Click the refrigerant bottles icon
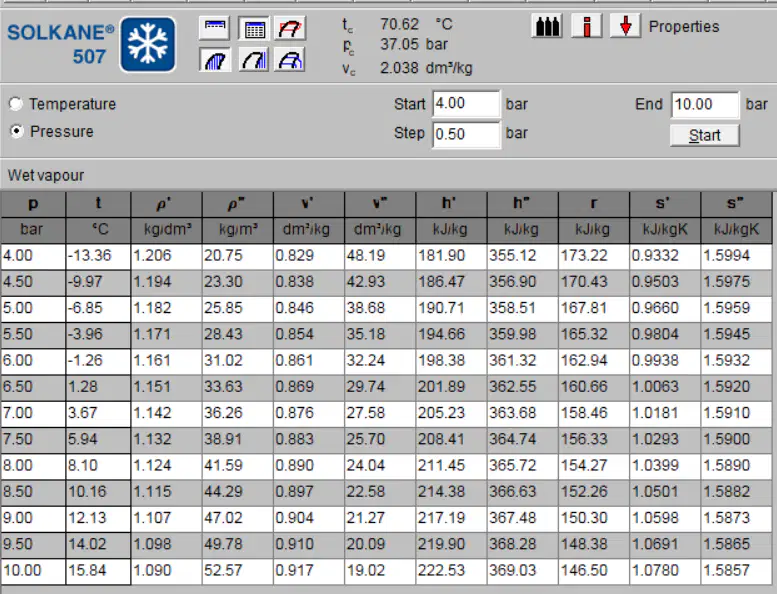777x594 pixels. (547, 26)
